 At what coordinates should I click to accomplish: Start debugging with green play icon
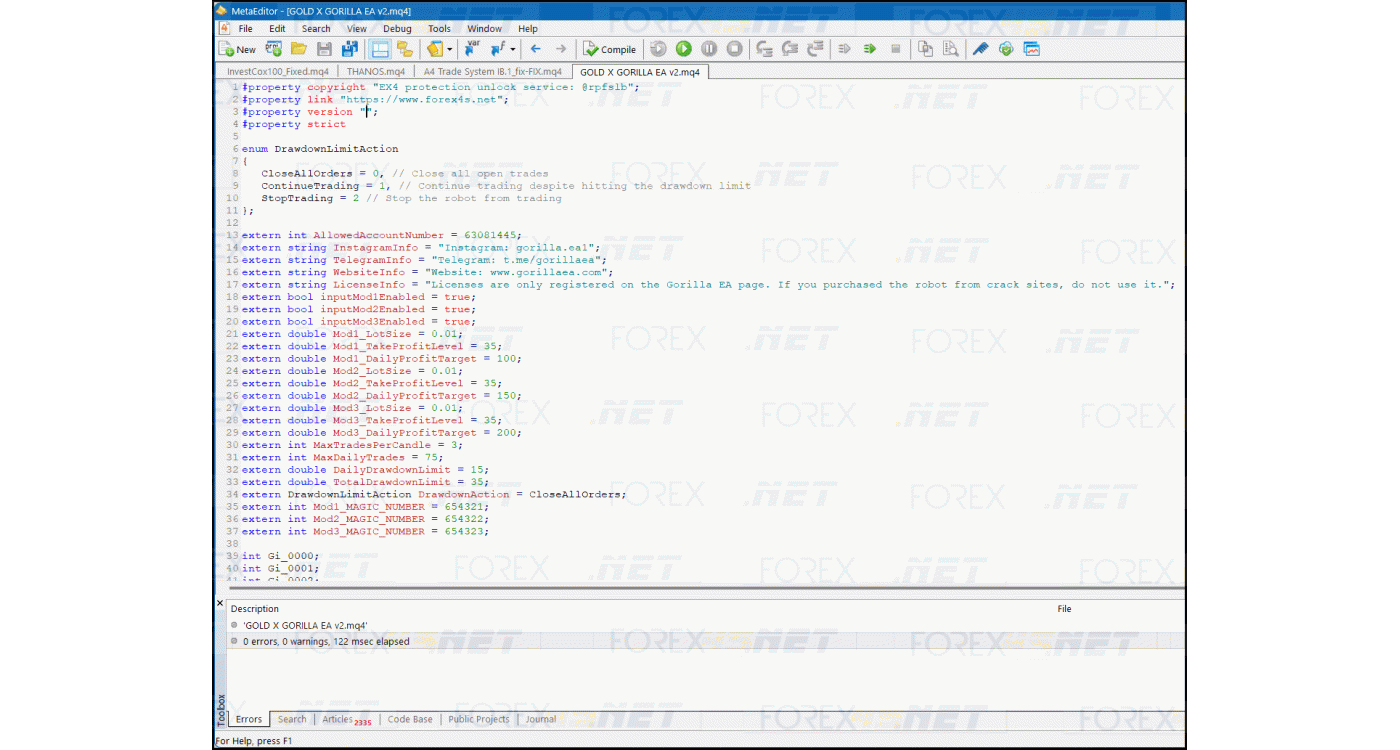pos(683,49)
